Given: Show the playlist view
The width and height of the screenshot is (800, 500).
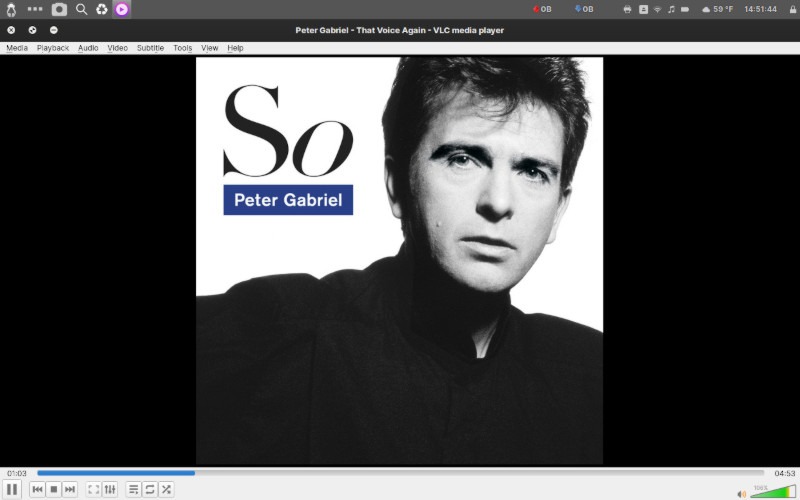Looking at the screenshot, I should [134, 489].
